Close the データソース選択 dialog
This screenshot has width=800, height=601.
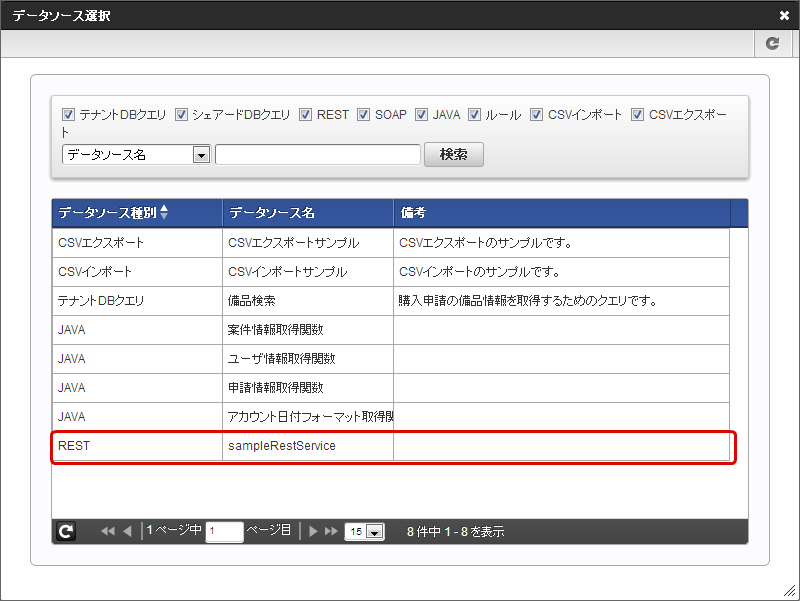pos(784,16)
